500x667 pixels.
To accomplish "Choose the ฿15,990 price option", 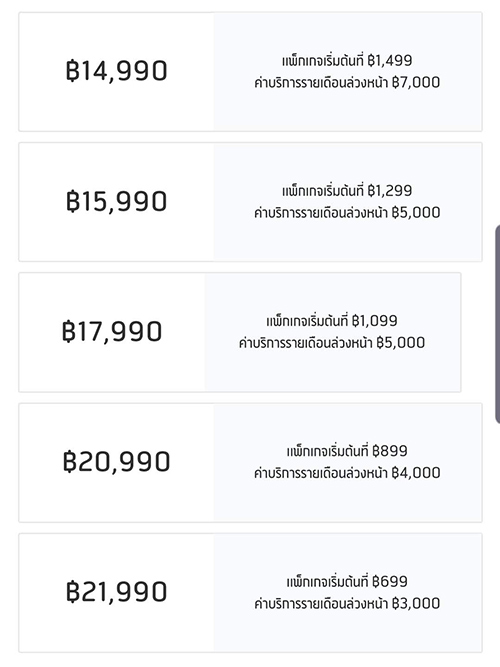I will [x=250, y=202].
